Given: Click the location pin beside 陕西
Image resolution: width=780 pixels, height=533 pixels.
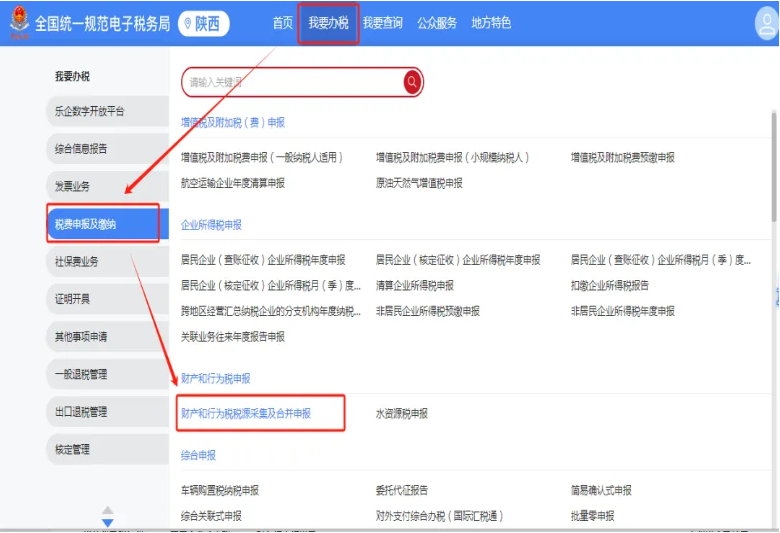Looking at the screenshot, I should point(189,23).
